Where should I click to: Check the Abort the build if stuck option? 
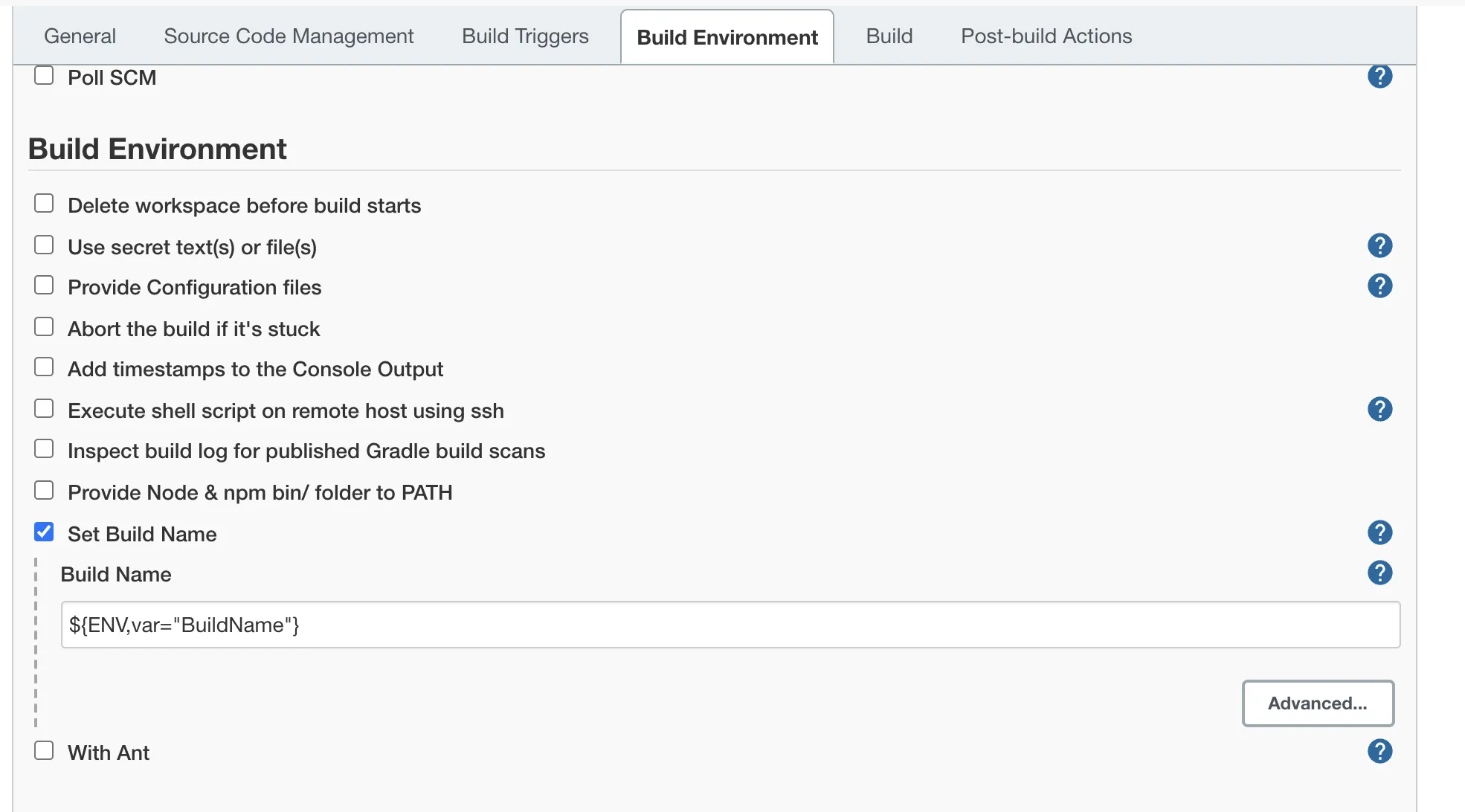click(x=44, y=327)
